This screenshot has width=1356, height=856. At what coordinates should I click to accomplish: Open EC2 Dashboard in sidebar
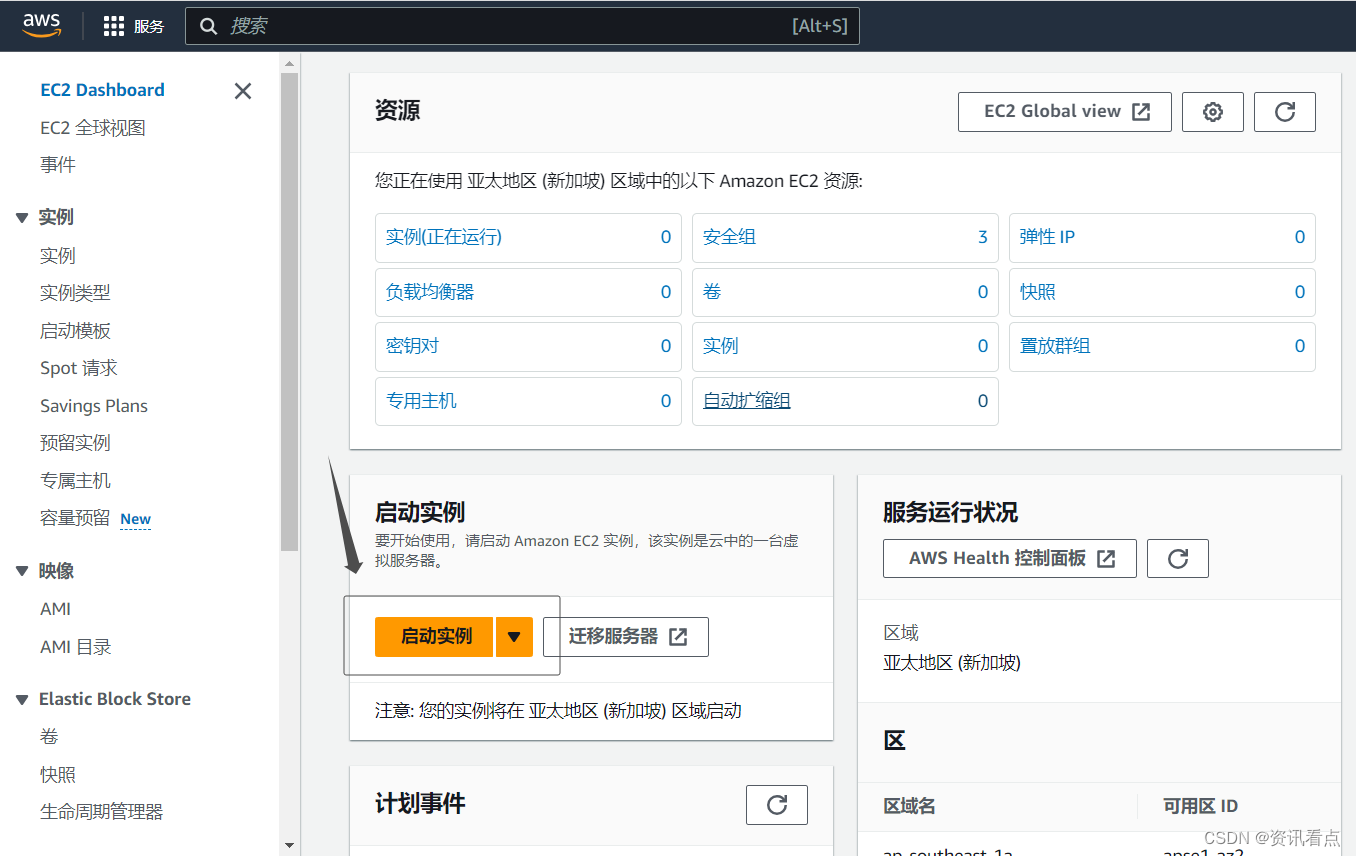tap(102, 90)
